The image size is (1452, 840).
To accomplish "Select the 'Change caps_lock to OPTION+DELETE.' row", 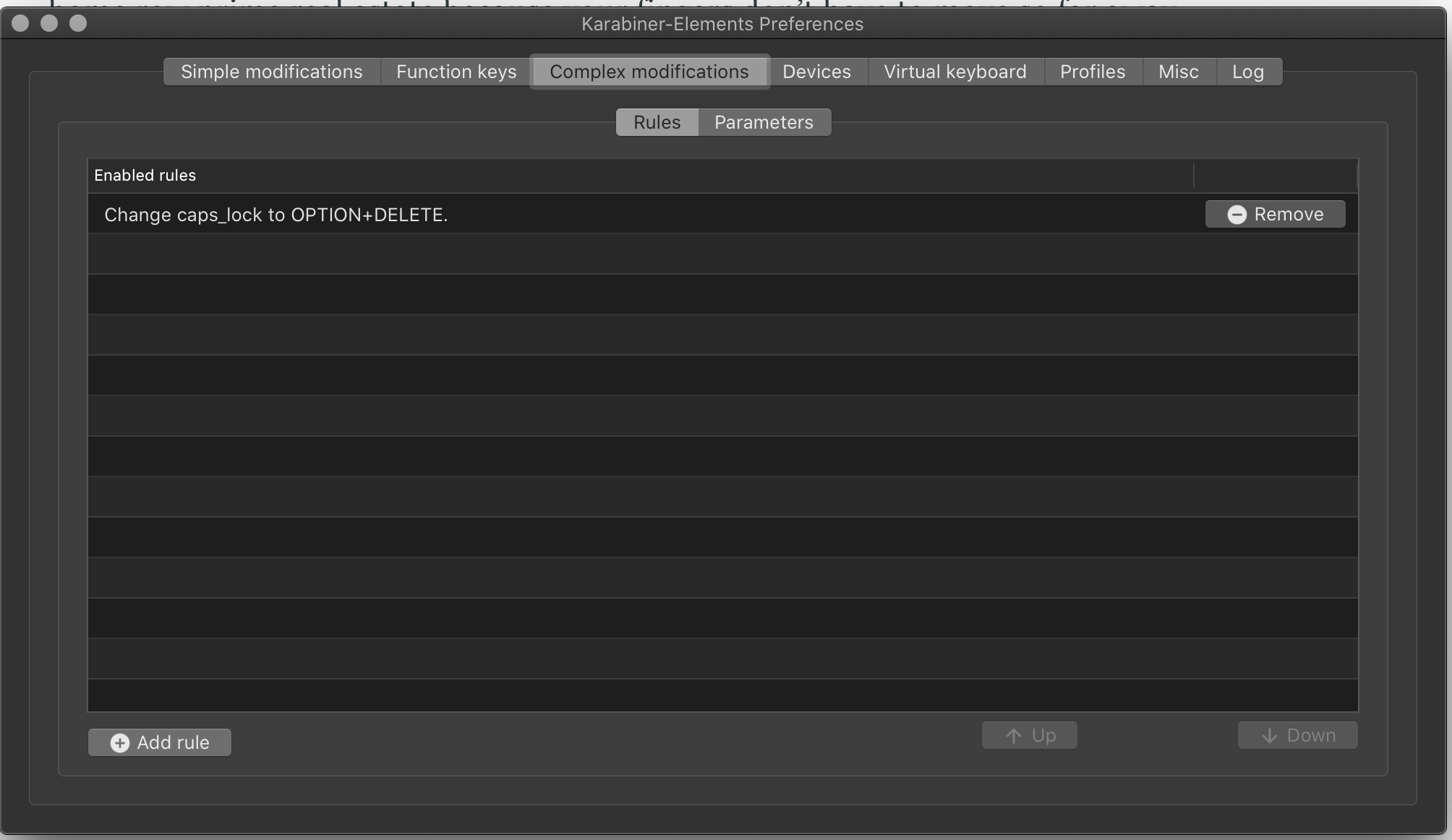I will (x=723, y=214).
